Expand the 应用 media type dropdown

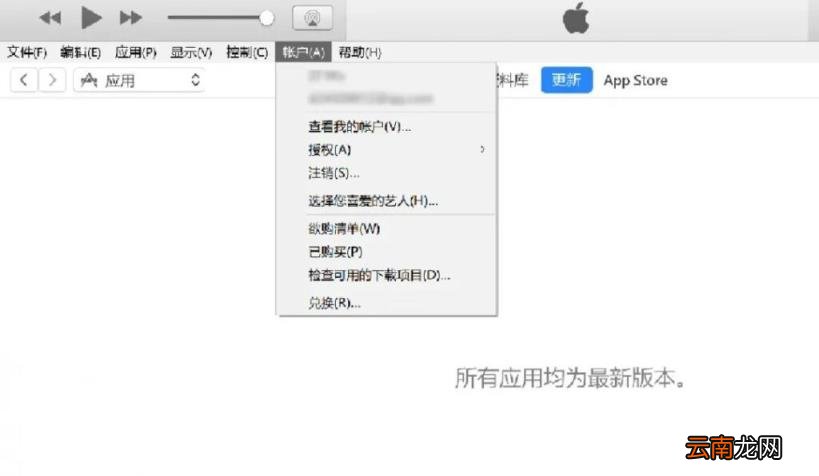point(139,80)
